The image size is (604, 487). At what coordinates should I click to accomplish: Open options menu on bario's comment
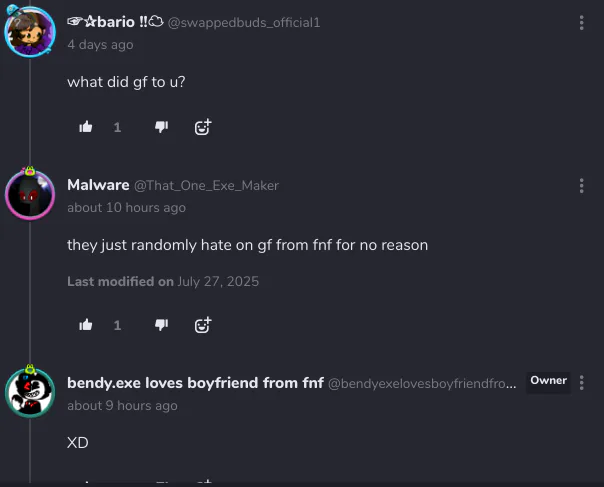pyautogui.click(x=581, y=23)
